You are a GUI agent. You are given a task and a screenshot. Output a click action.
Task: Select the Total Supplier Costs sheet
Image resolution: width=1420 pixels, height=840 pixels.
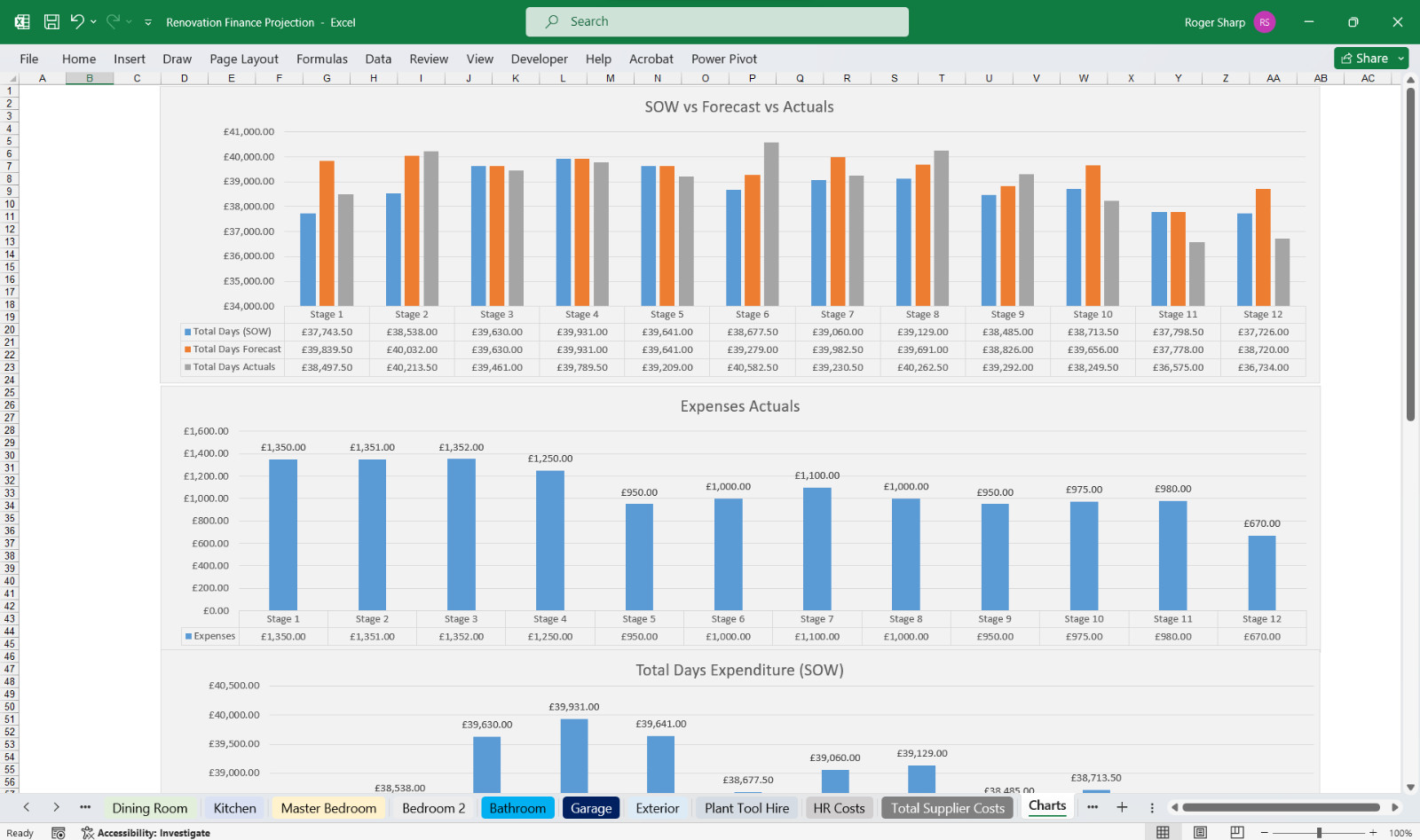(x=948, y=808)
